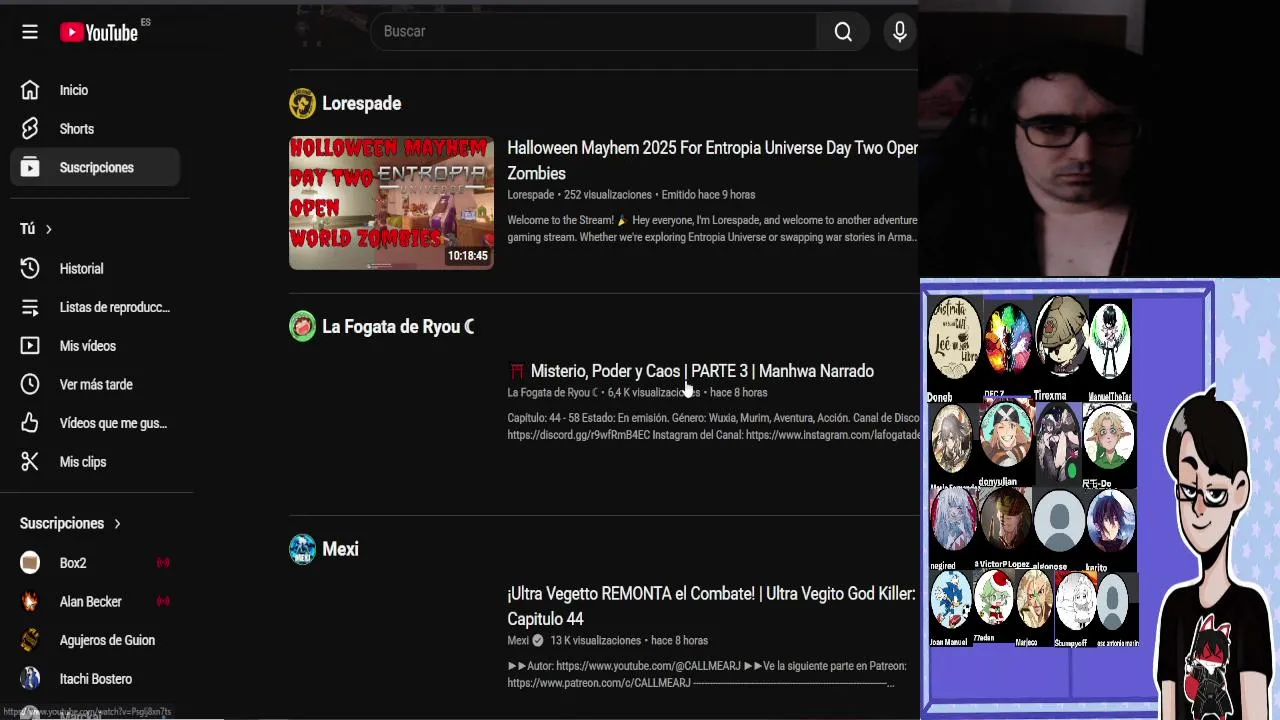Click Alan Becker live indicator icon
Viewport: 1280px width, 720px height.
[x=163, y=601]
